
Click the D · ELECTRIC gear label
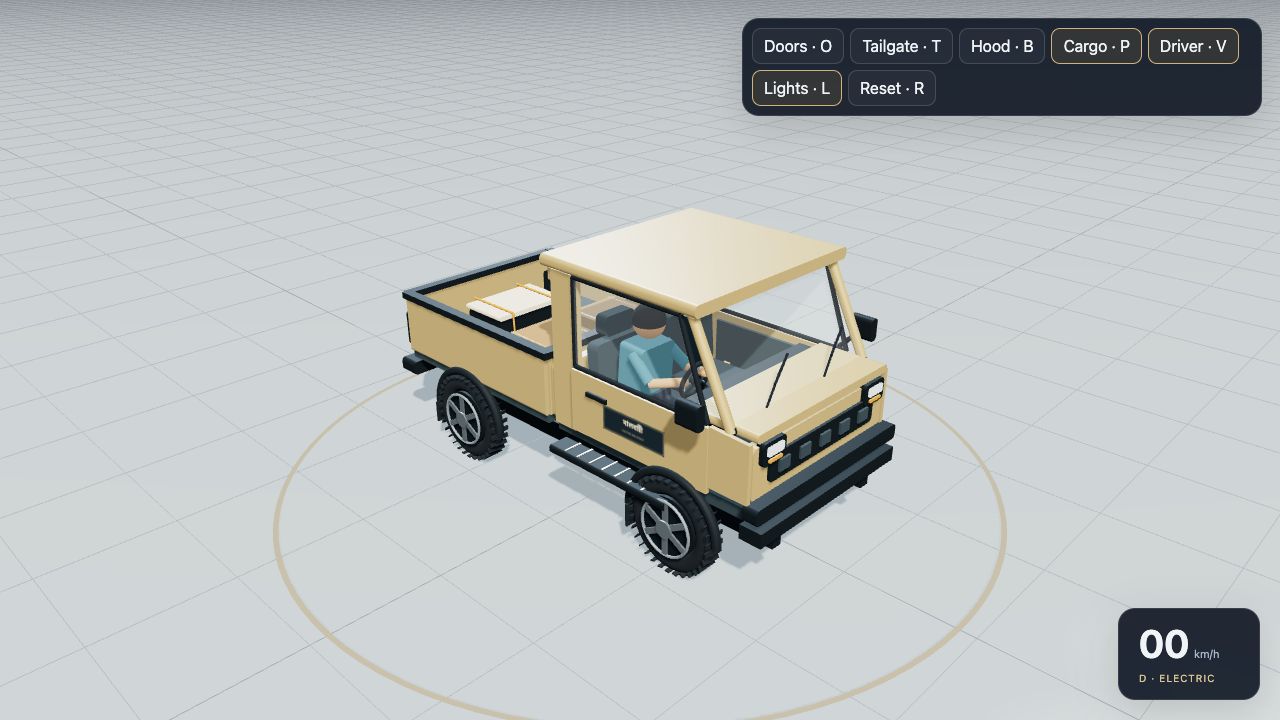coord(1177,678)
